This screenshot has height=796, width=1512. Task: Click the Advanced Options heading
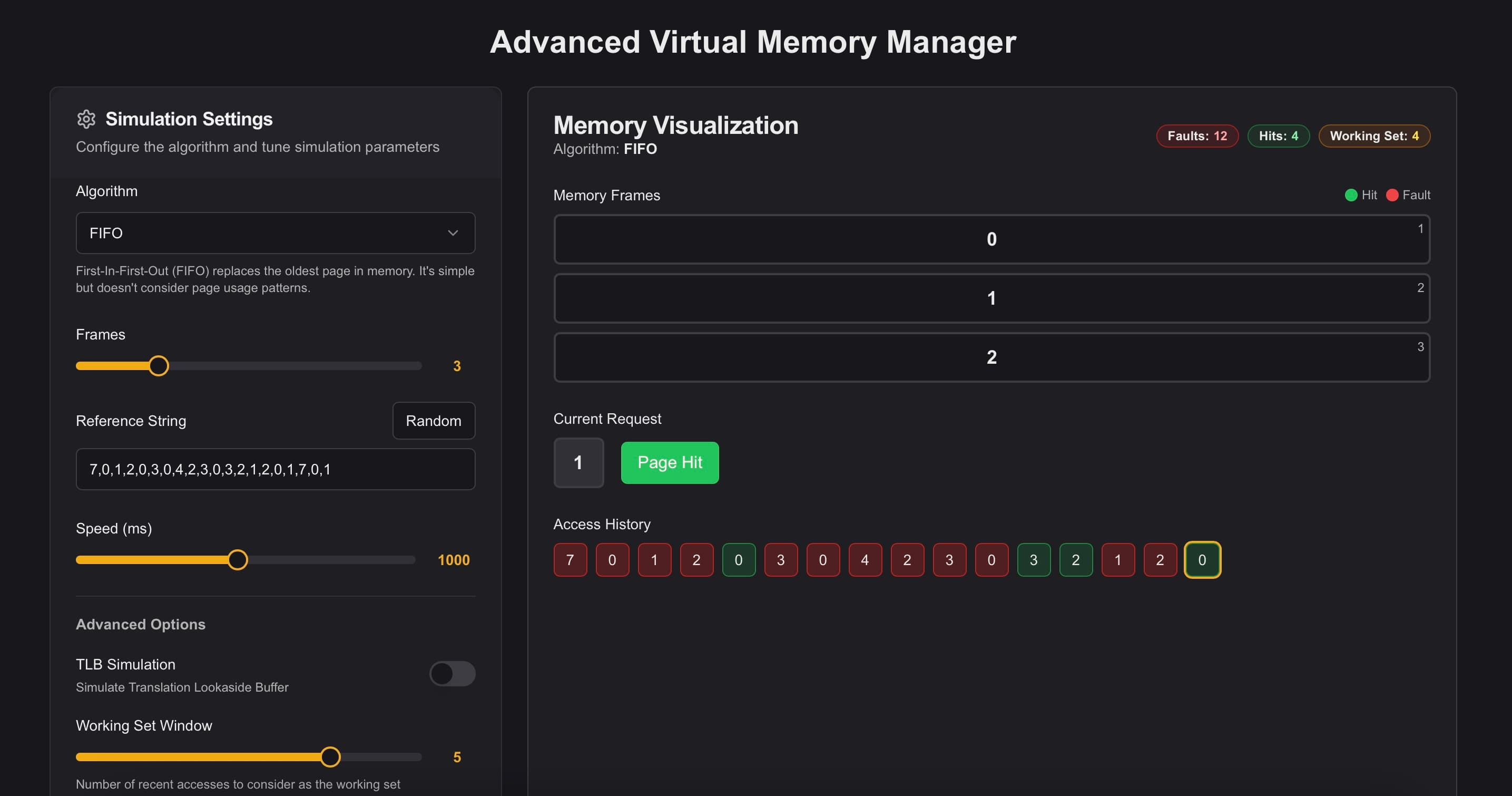tap(141, 625)
